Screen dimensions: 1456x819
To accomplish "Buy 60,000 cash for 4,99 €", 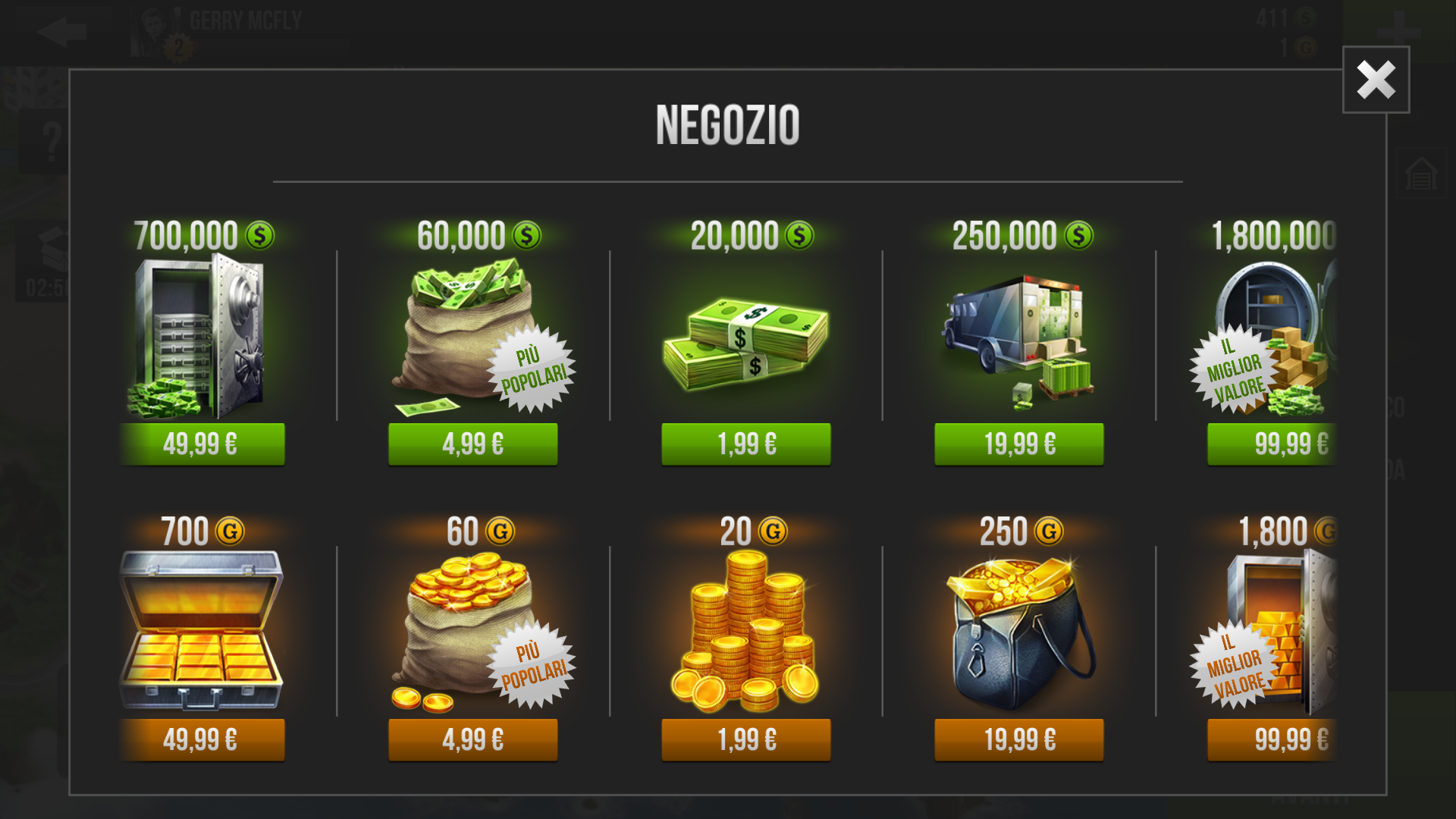I will 473,444.
